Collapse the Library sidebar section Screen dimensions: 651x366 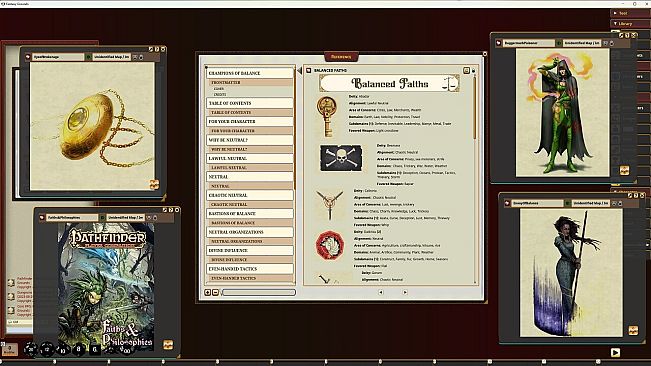click(x=630, y=24)
